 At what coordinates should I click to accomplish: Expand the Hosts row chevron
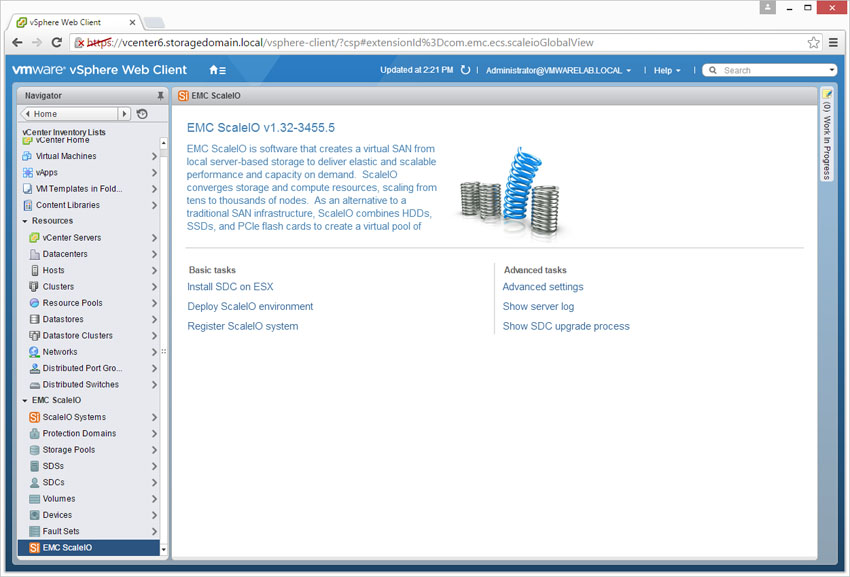pos(154,270)
